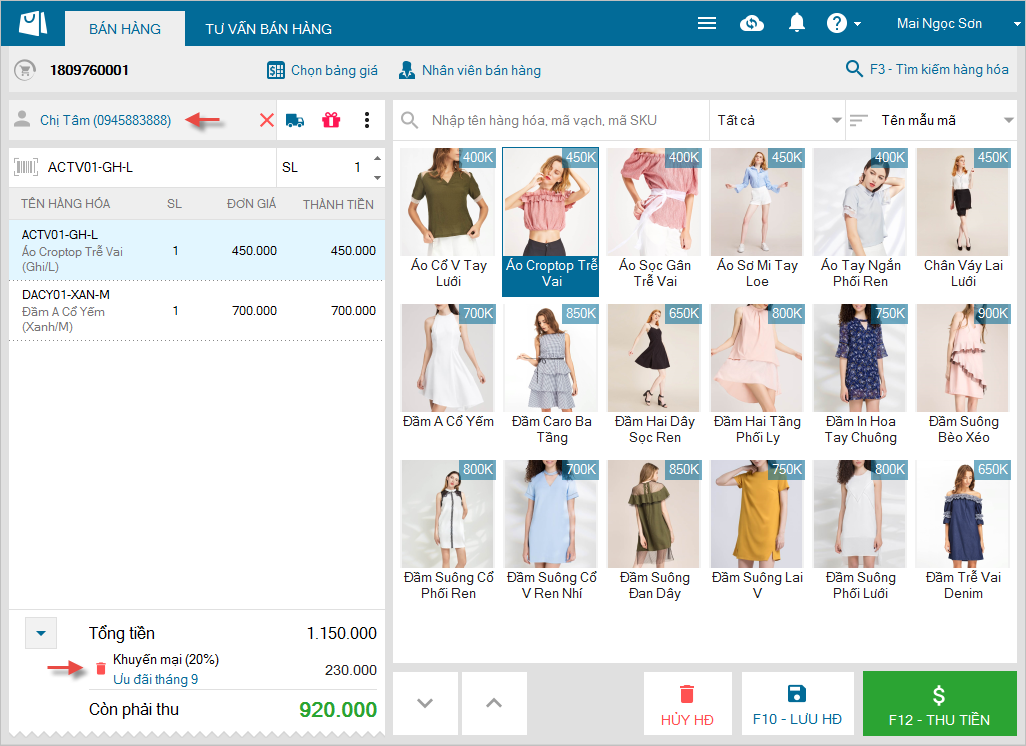The height and width of the screenshot is (746, 1026).
Task: Open the notifications bell
Action: [x=797, y=23]
